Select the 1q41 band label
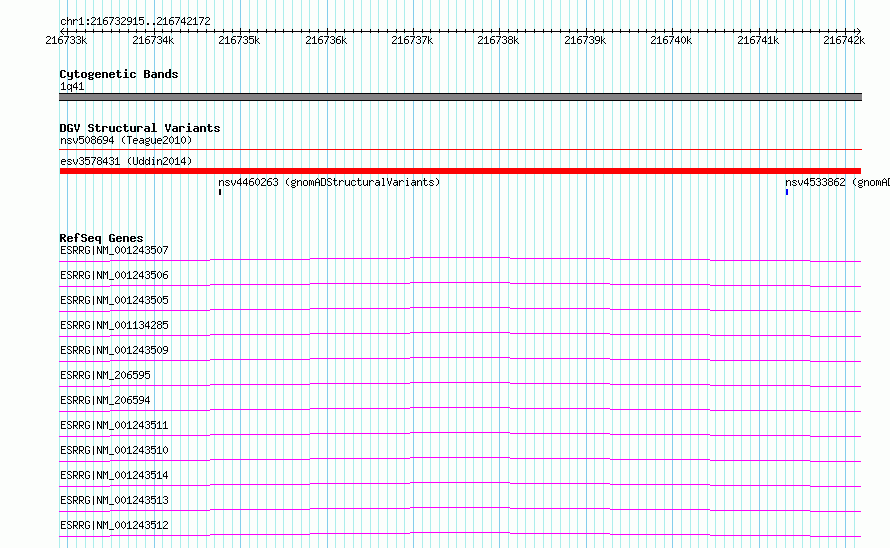 [72, 86]
